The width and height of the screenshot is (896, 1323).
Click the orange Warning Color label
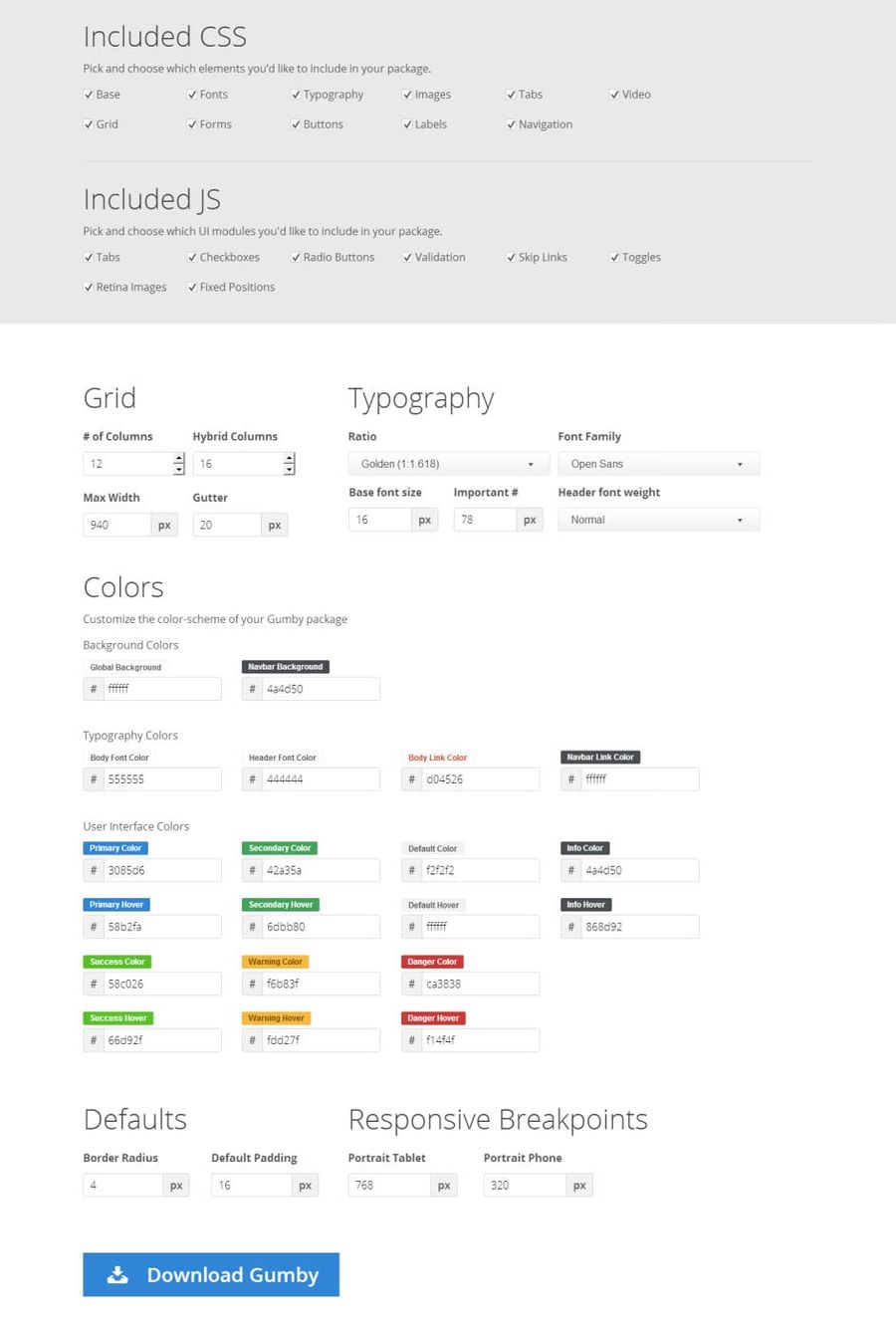(276, 962)
